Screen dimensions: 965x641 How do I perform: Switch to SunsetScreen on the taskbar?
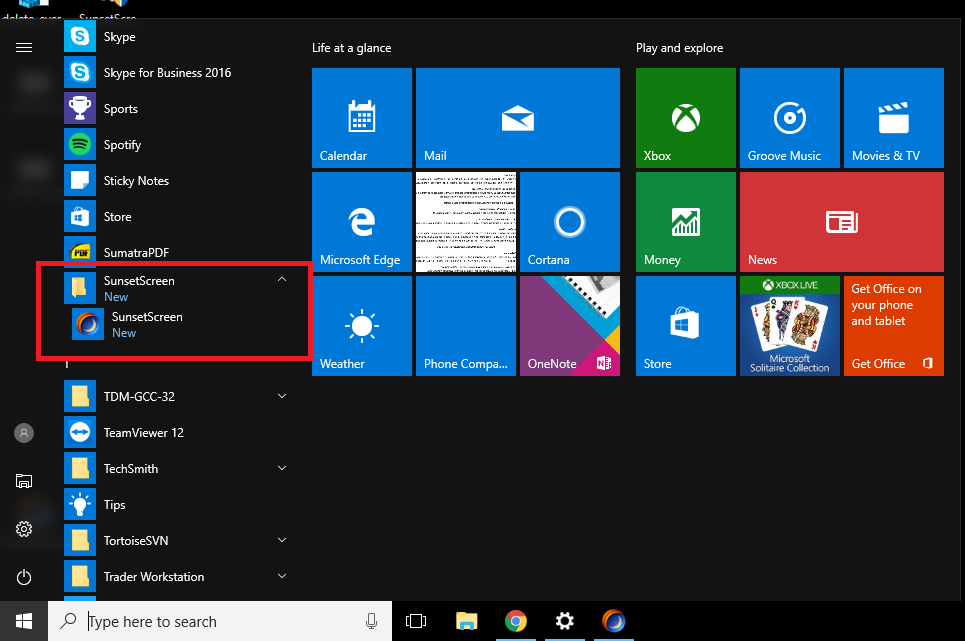coord(614,621)
